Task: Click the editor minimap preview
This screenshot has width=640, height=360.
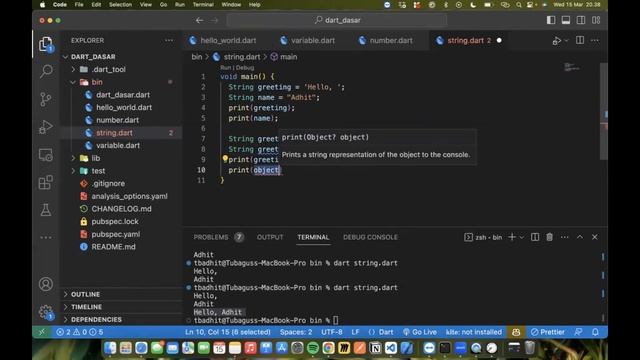Action: pos(572,67)
